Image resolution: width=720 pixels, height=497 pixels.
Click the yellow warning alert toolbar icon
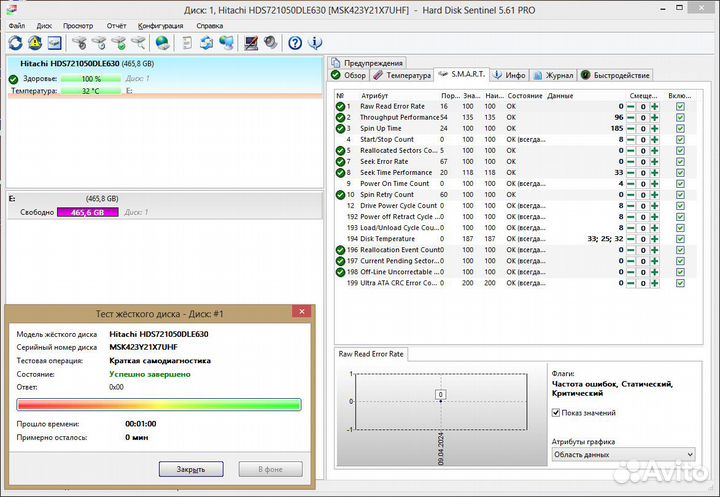click(x=35, y=43)
